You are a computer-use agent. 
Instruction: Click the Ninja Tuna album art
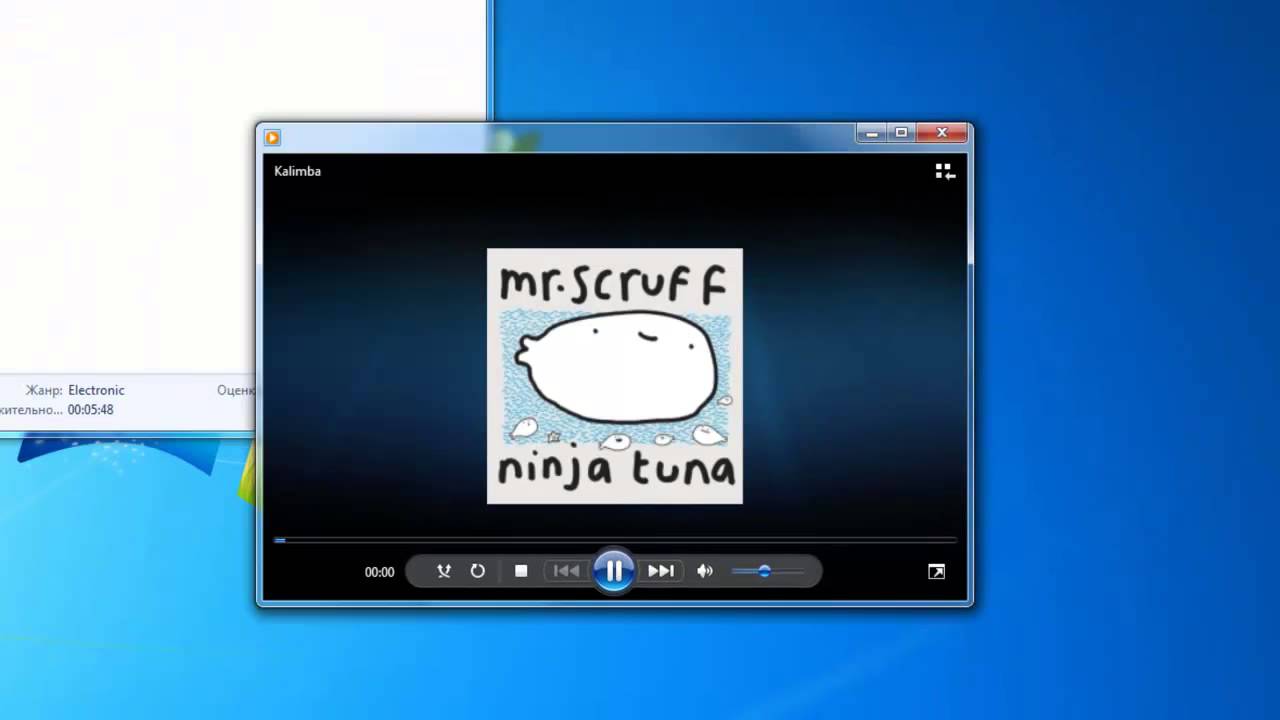pos(615,376)
